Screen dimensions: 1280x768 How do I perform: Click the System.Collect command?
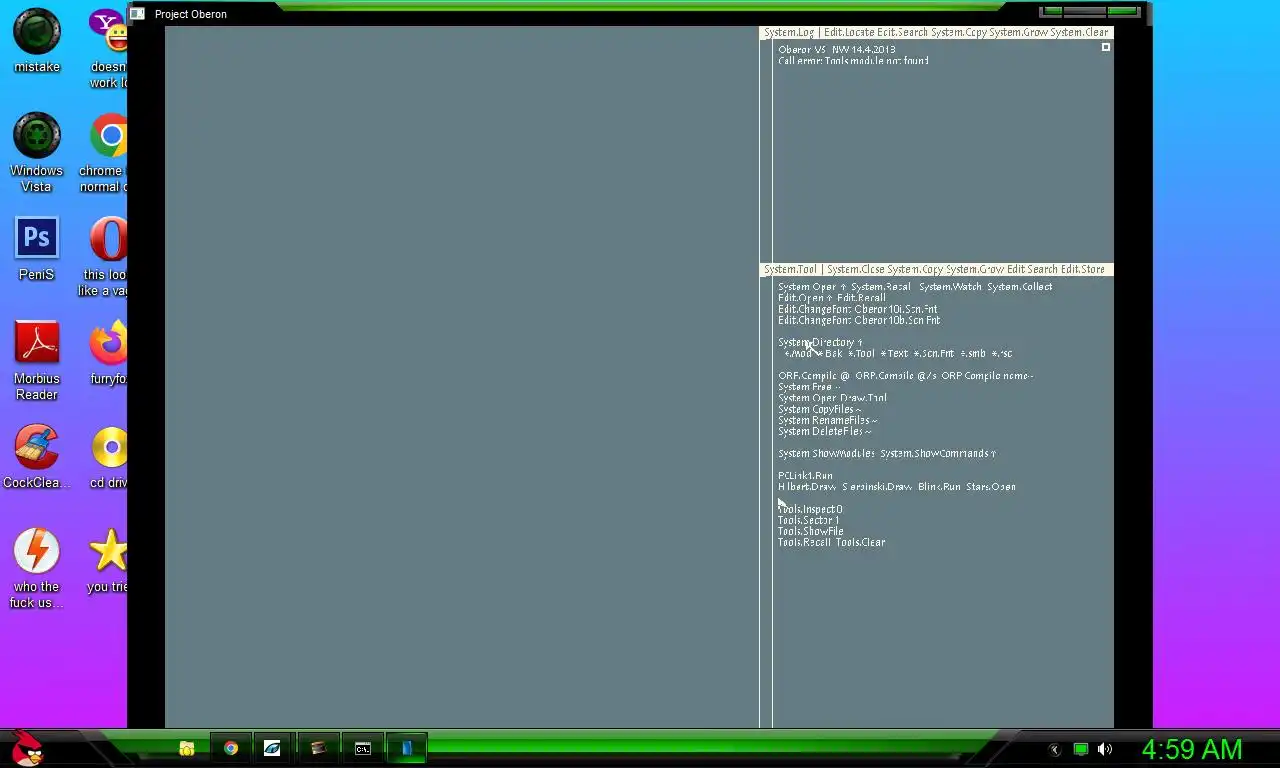coord(1020,287)
